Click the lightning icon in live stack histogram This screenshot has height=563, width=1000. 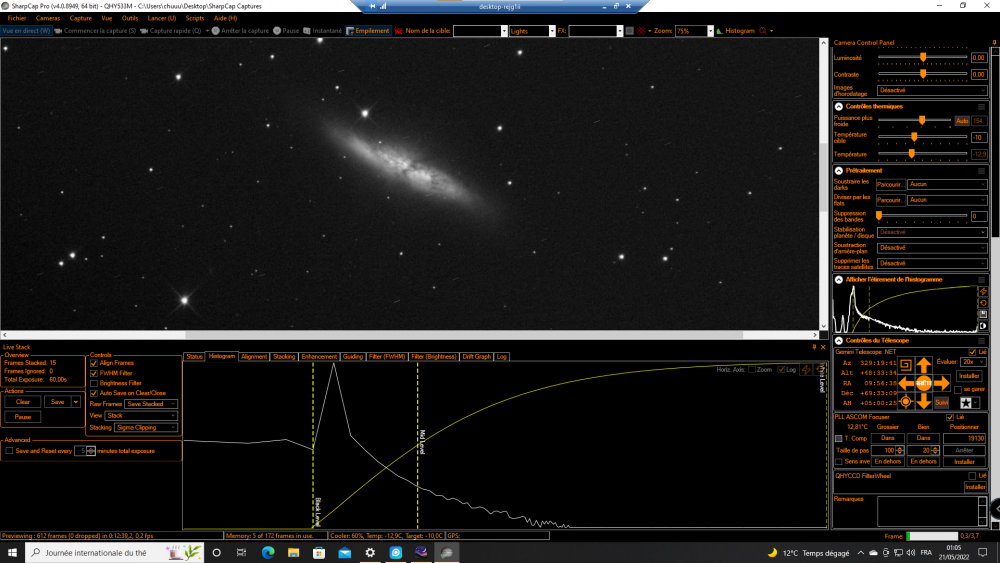point(805,370)
